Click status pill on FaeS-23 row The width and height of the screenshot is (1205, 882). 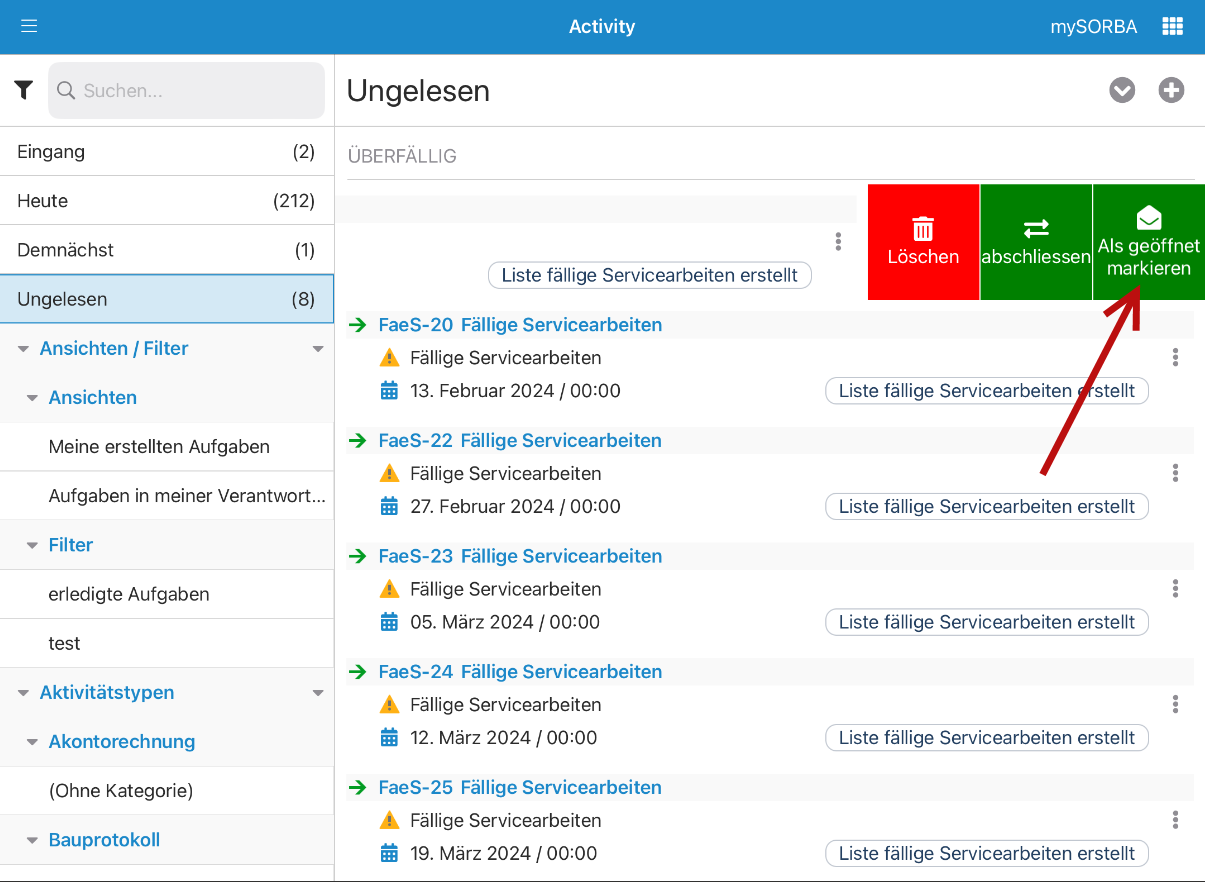coord(987,622)
